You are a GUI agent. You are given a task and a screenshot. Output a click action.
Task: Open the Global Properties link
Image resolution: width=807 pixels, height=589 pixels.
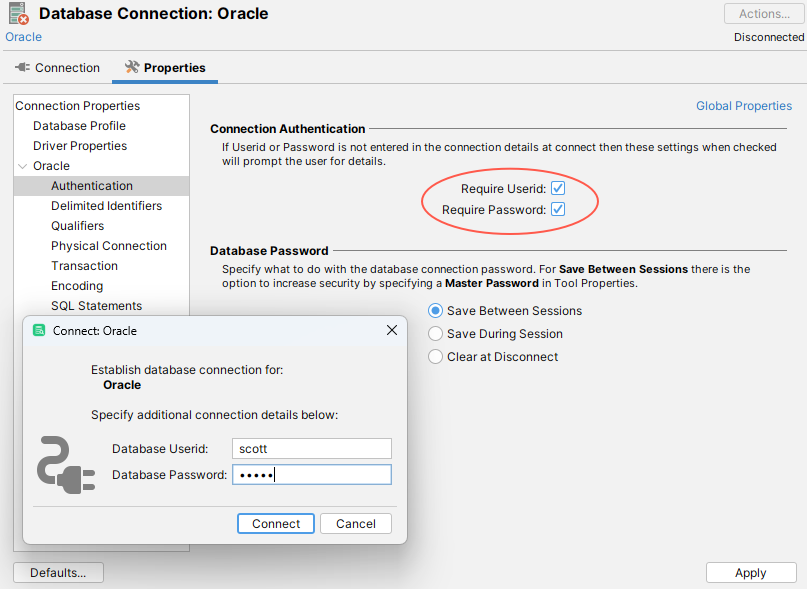pos(744,105)
